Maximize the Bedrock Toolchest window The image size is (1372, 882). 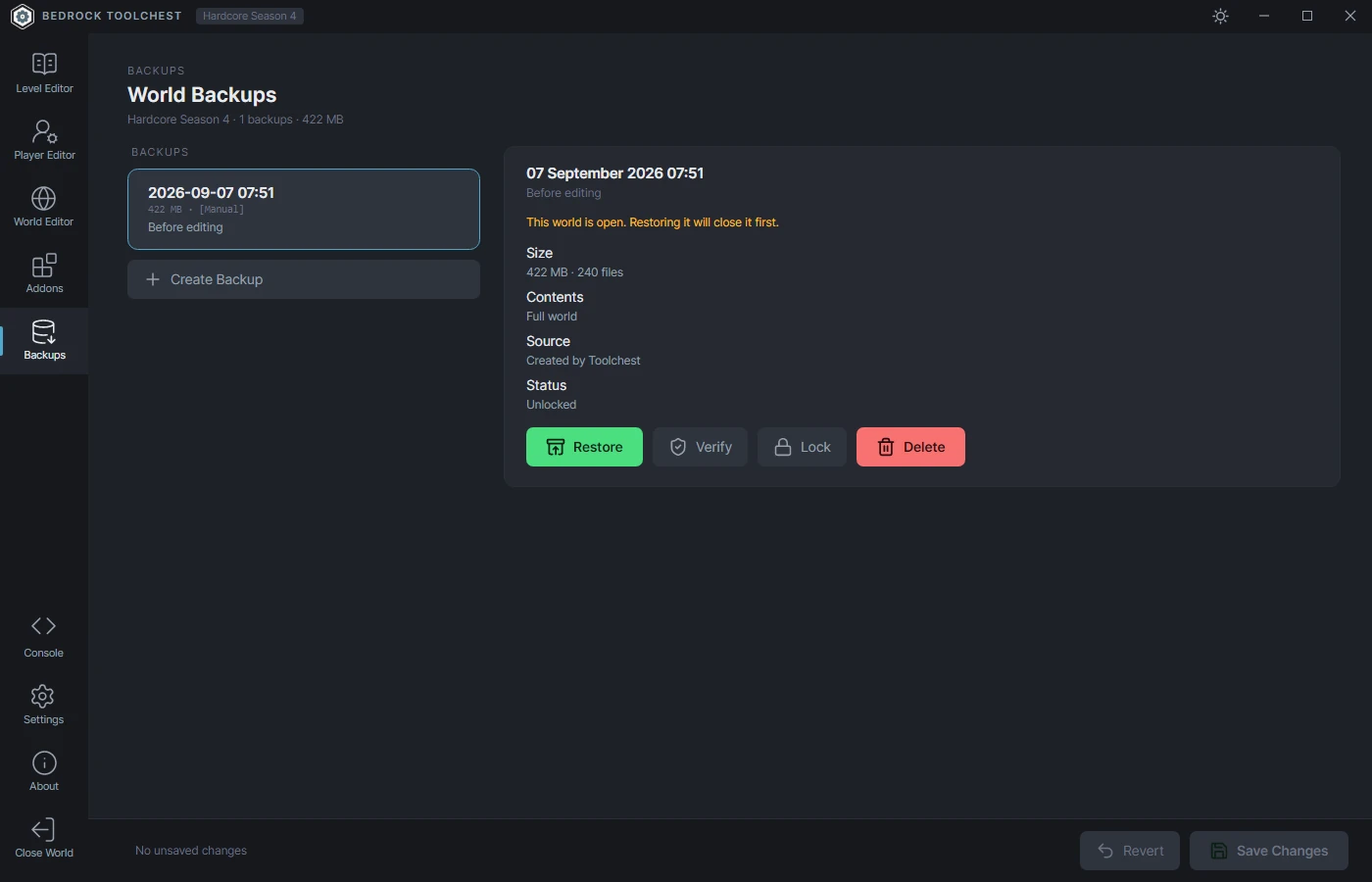click(1307, 16)
